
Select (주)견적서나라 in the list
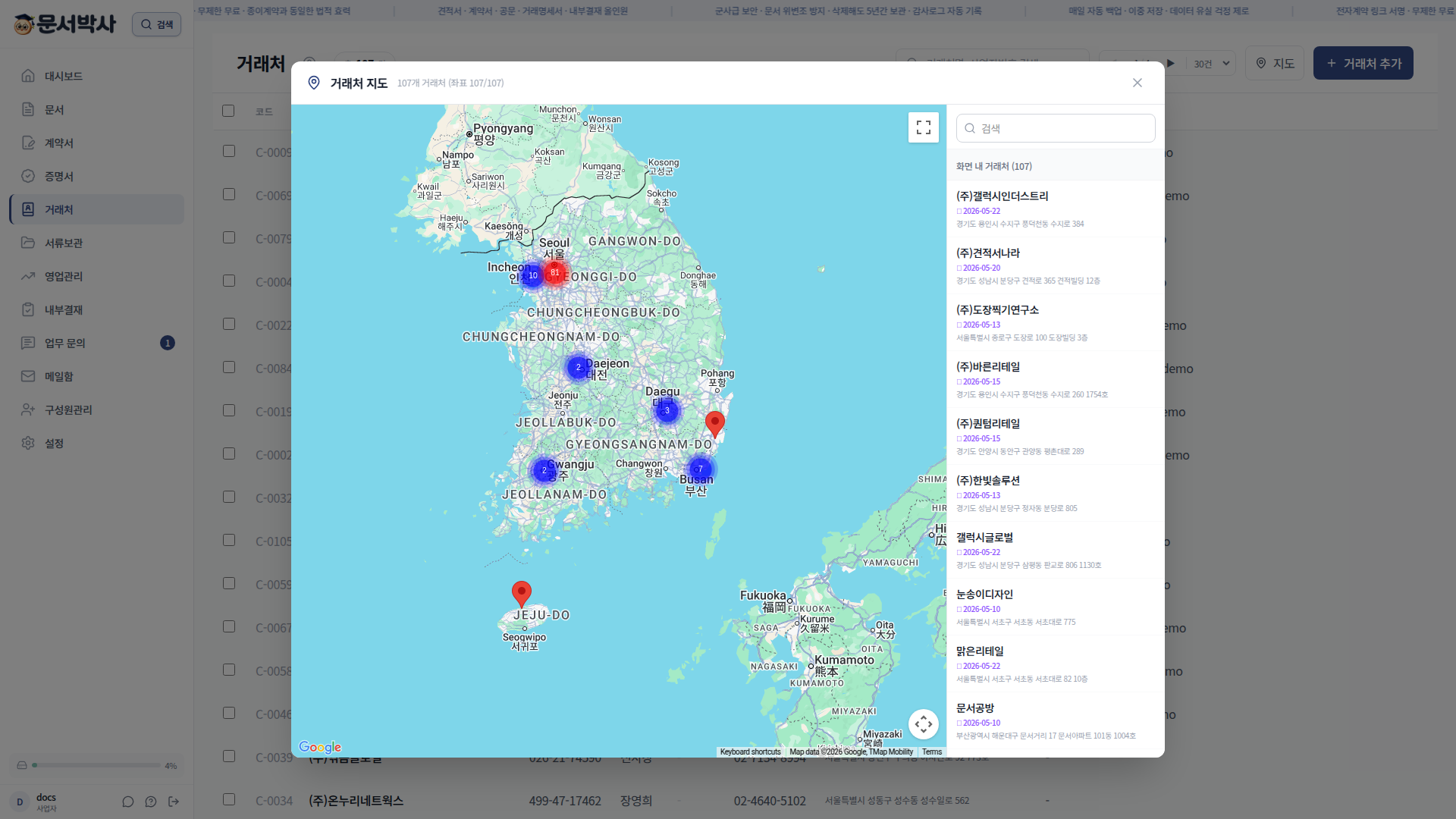coord(1056,265)
